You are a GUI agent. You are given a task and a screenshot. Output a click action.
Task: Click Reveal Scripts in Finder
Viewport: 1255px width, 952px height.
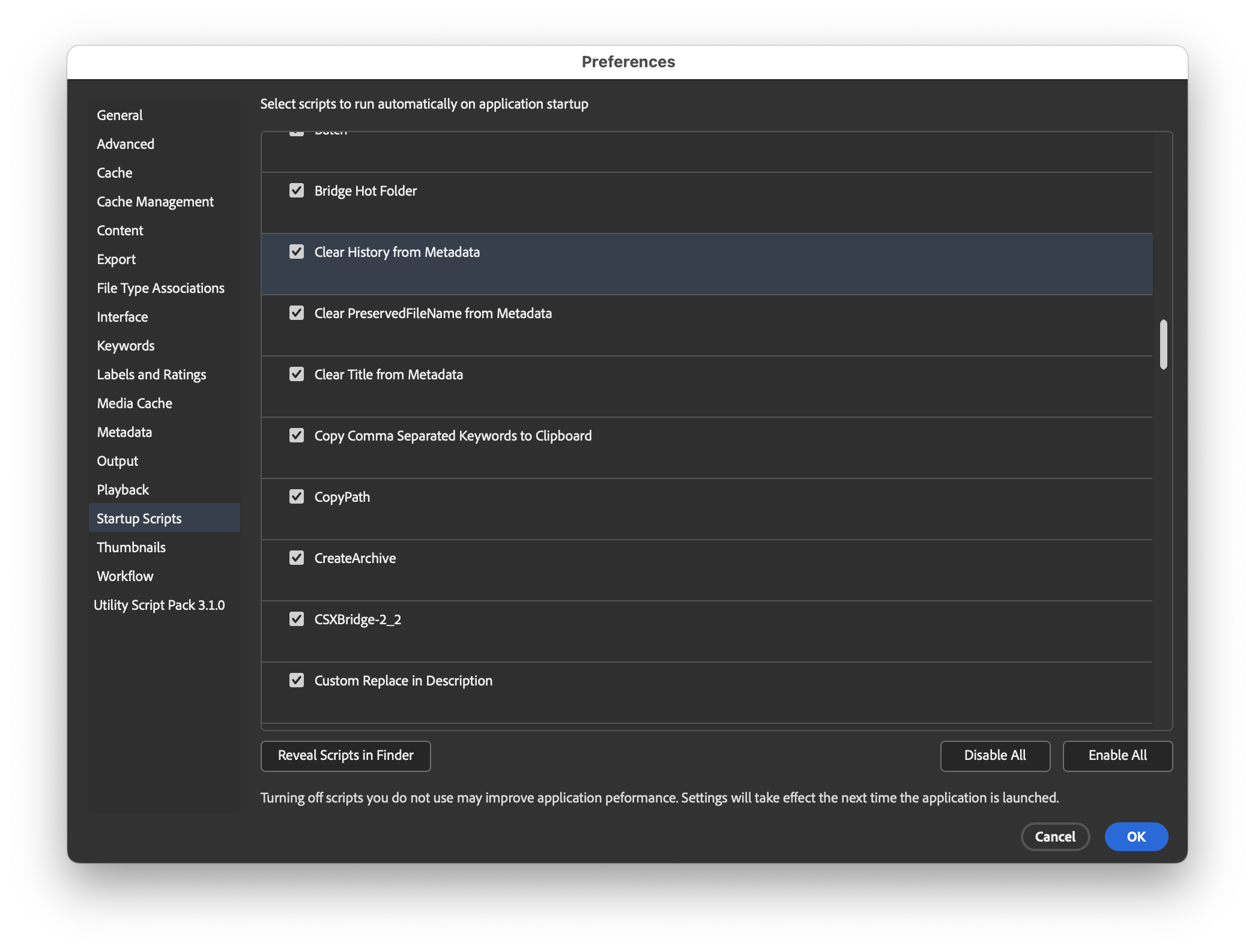[x=345, y=756]
